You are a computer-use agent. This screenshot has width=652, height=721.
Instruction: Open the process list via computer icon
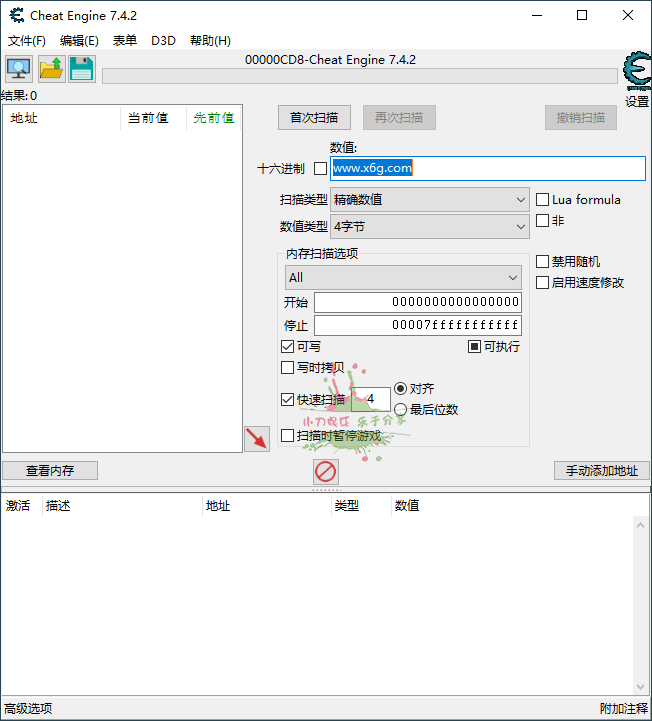(19, 69)
